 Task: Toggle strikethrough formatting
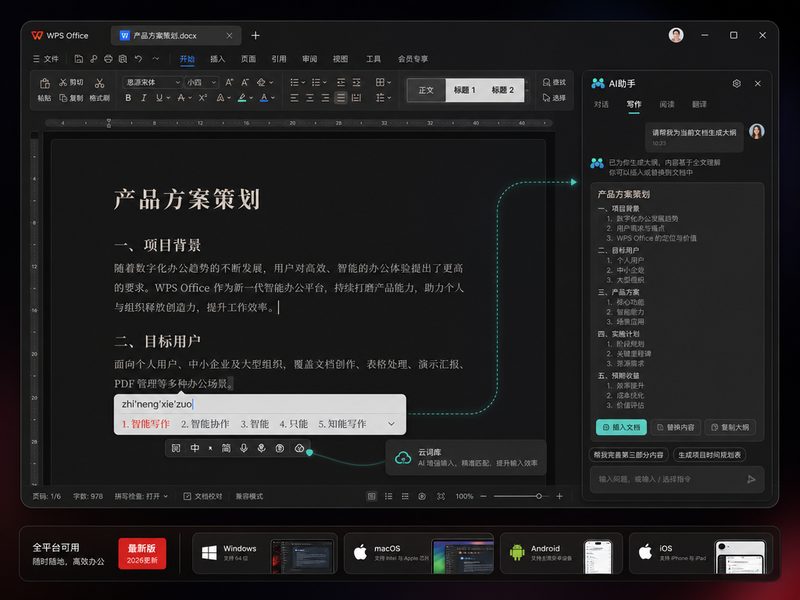tap(181, 97)
